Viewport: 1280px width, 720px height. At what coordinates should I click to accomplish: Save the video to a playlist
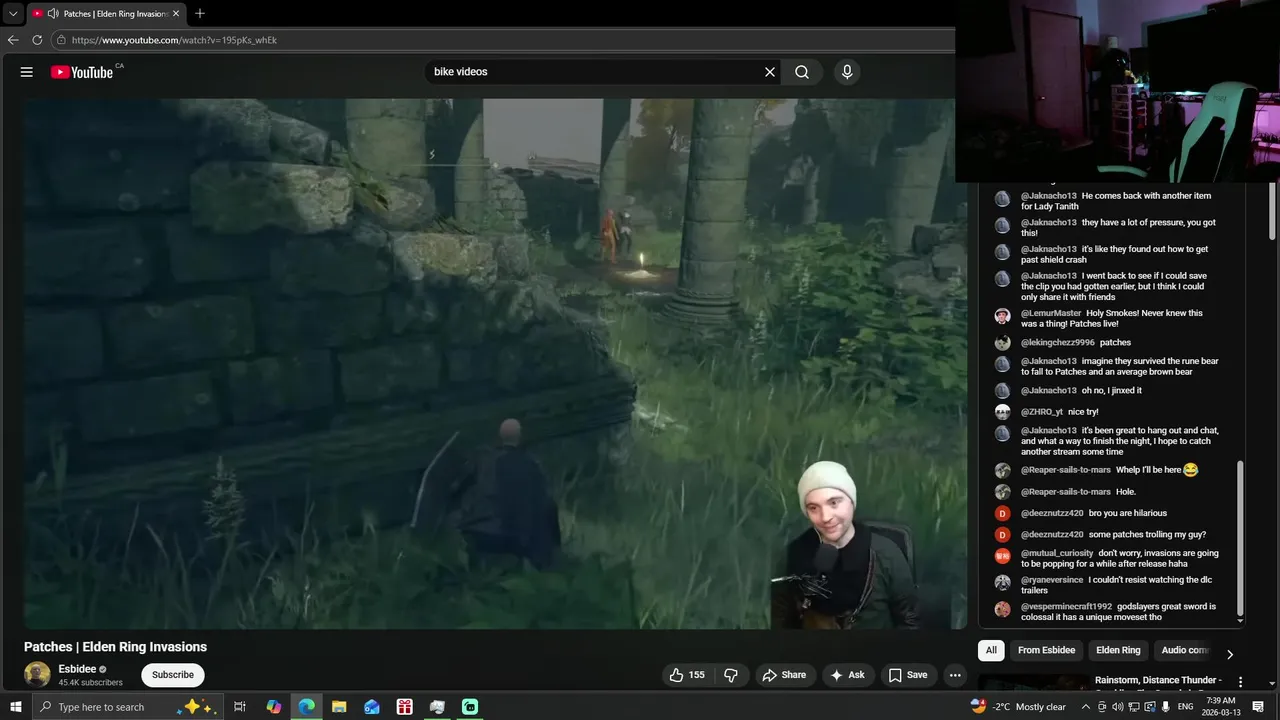[x=908, y=675]
